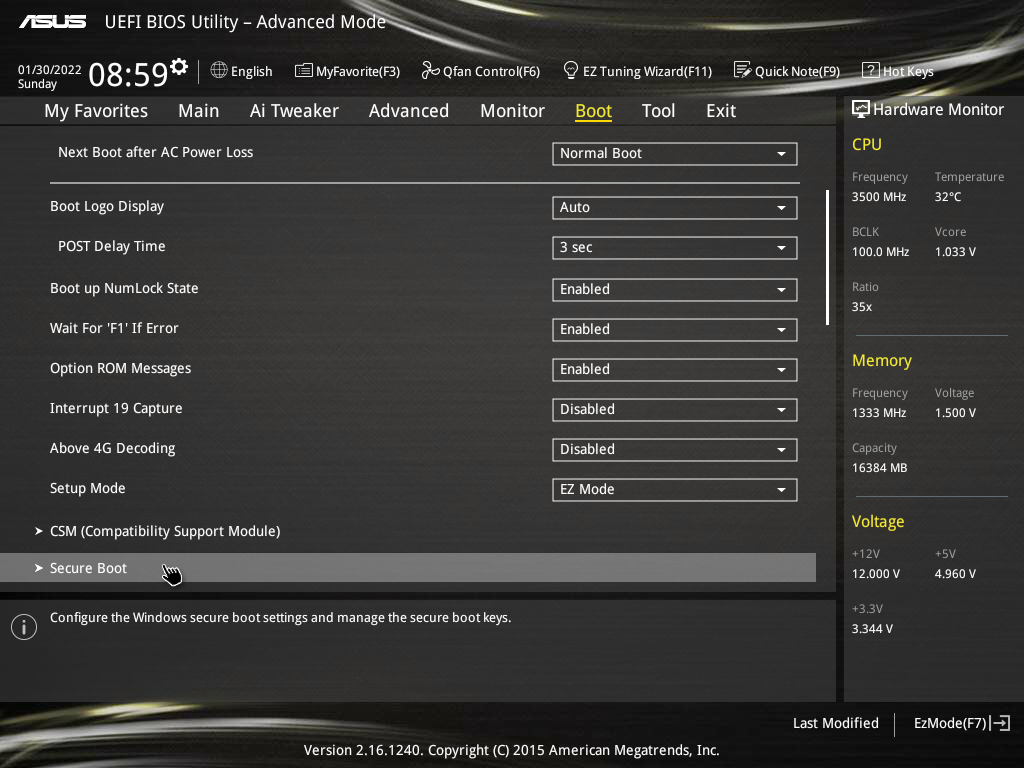Click the Qfan Control fan icon
1024x768 pixels.
click(430, 70)
